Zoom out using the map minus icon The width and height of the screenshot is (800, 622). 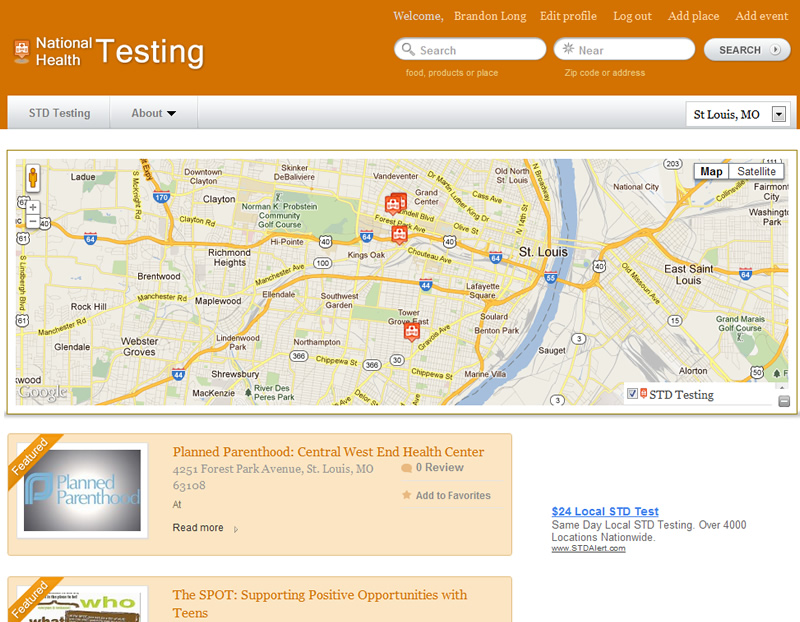[x=32, y=221]
